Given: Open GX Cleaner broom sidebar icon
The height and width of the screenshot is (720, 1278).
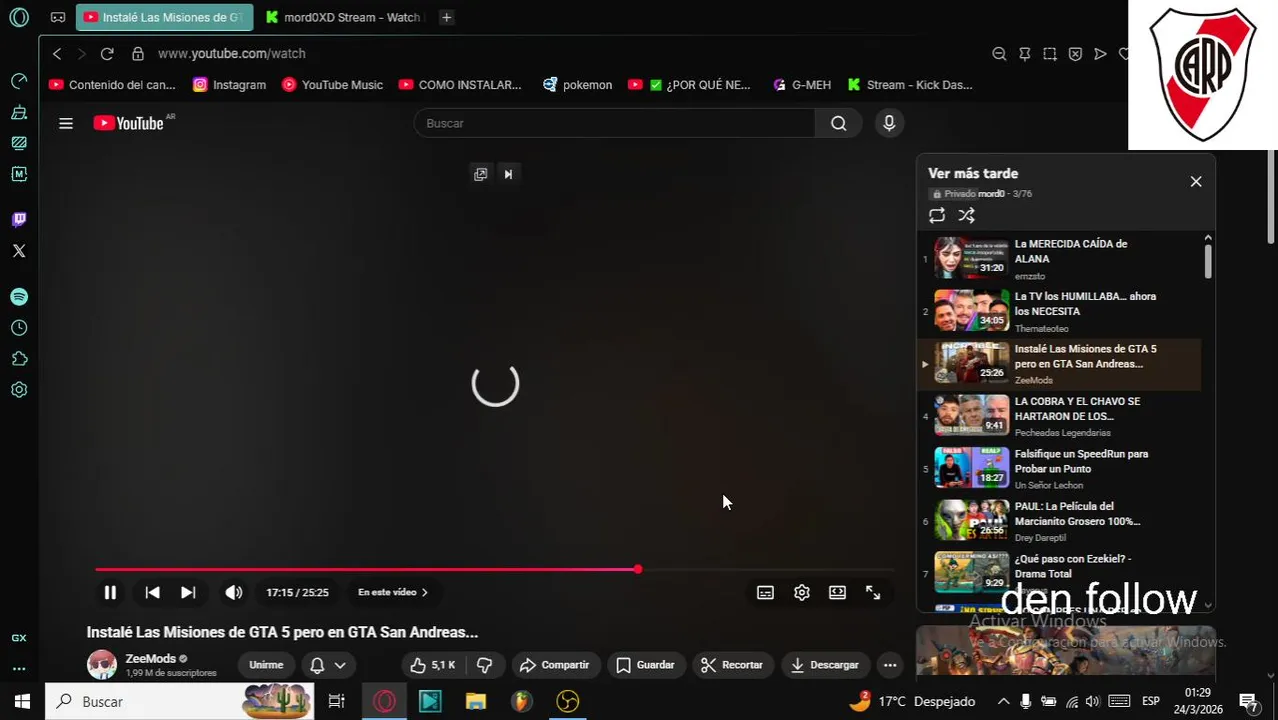Looking at the screenshot, I should (19, 112).
